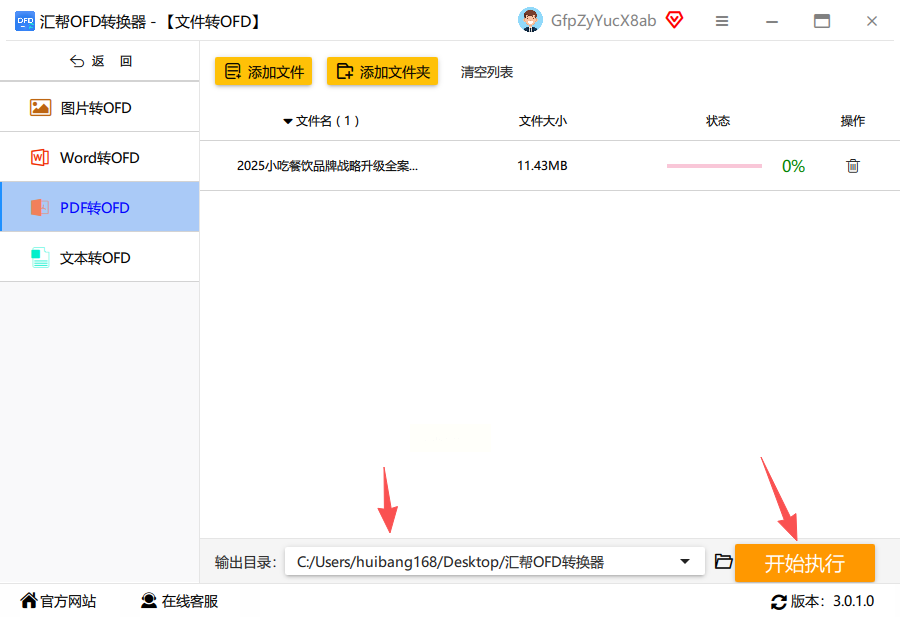This screenshot has width=900, height=617.
Task: Open the 在线客服 link
Action: click(x=190, y=601)
